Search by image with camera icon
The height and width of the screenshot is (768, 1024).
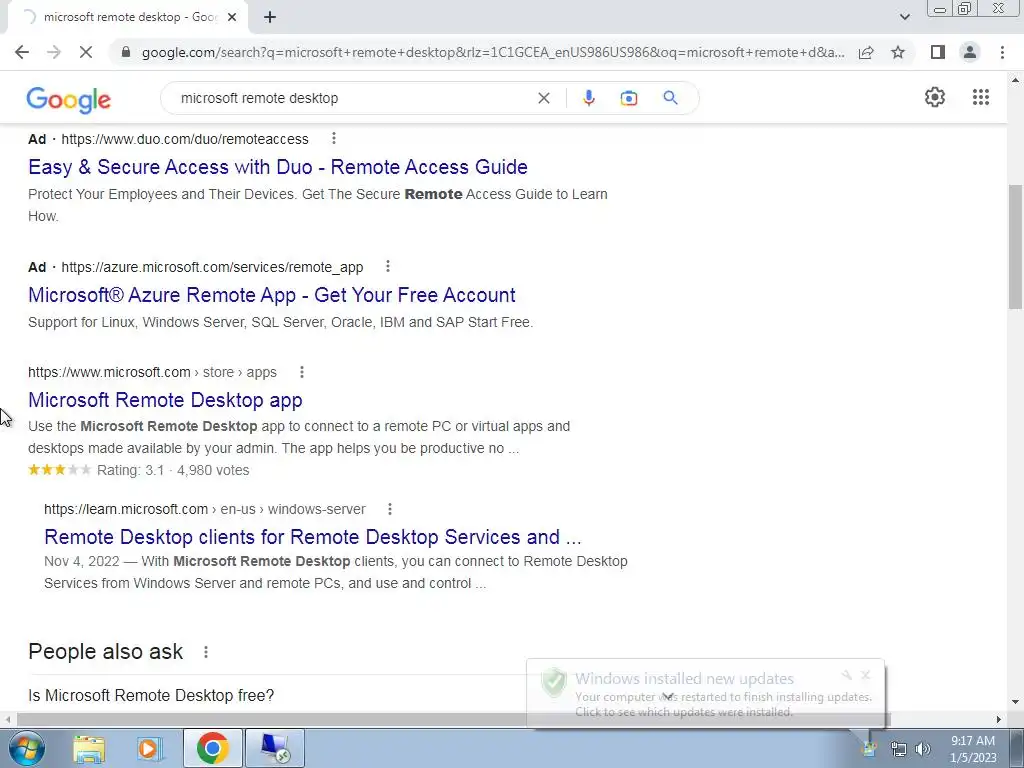tap(629, 98)
